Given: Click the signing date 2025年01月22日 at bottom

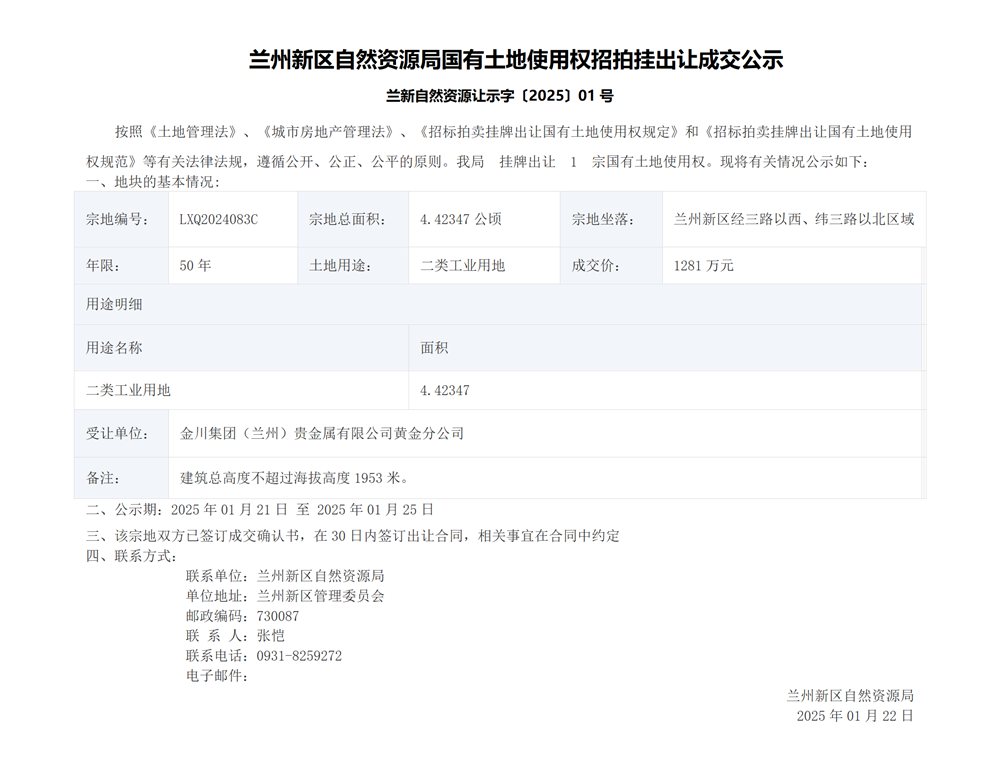Looking at the screenshot, I should point(855,716).
